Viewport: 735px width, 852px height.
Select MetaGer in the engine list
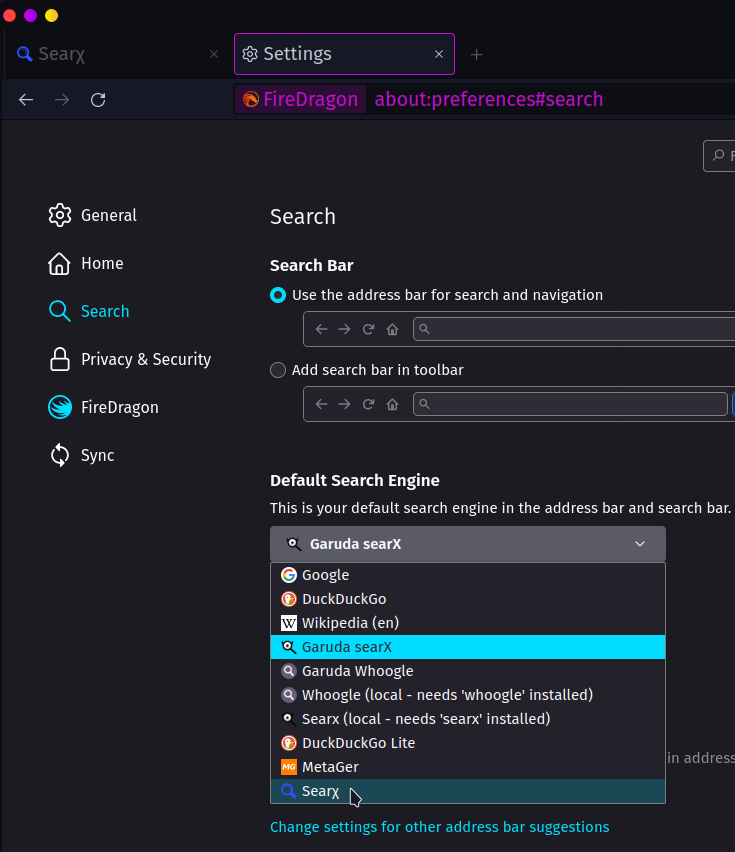[330, 767]
